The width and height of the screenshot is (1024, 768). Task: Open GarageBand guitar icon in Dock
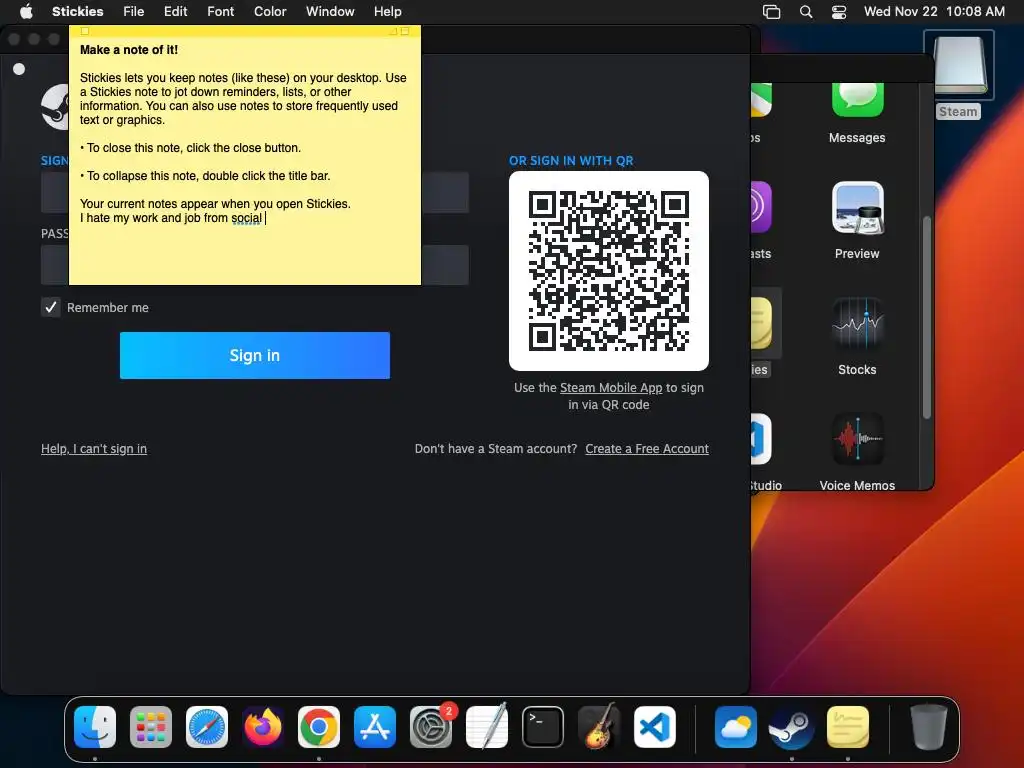point(599,726)
